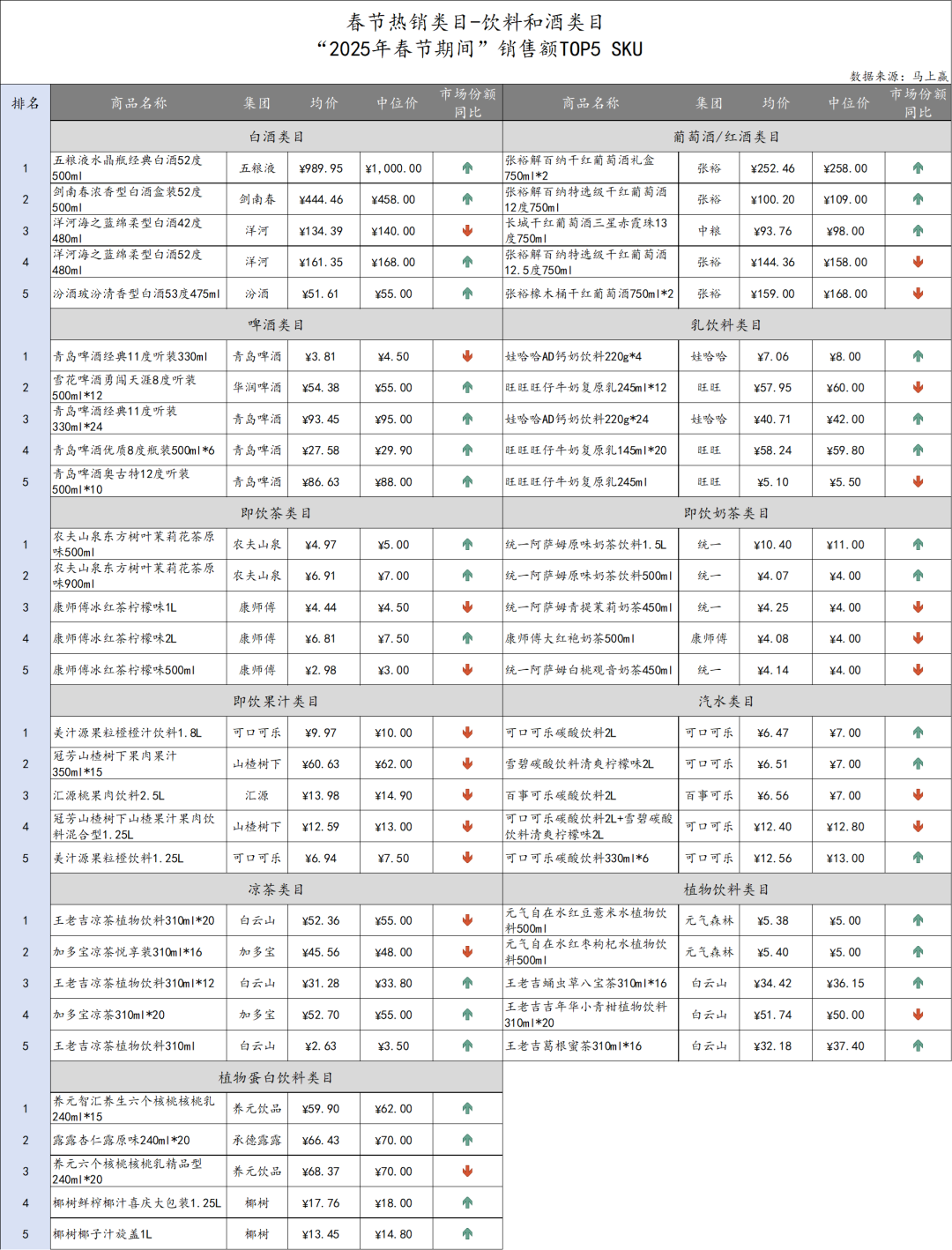Click the 数据来源：马上赢 source text
The height and width of the screenshot is (1250, 952).
(898, 77)
